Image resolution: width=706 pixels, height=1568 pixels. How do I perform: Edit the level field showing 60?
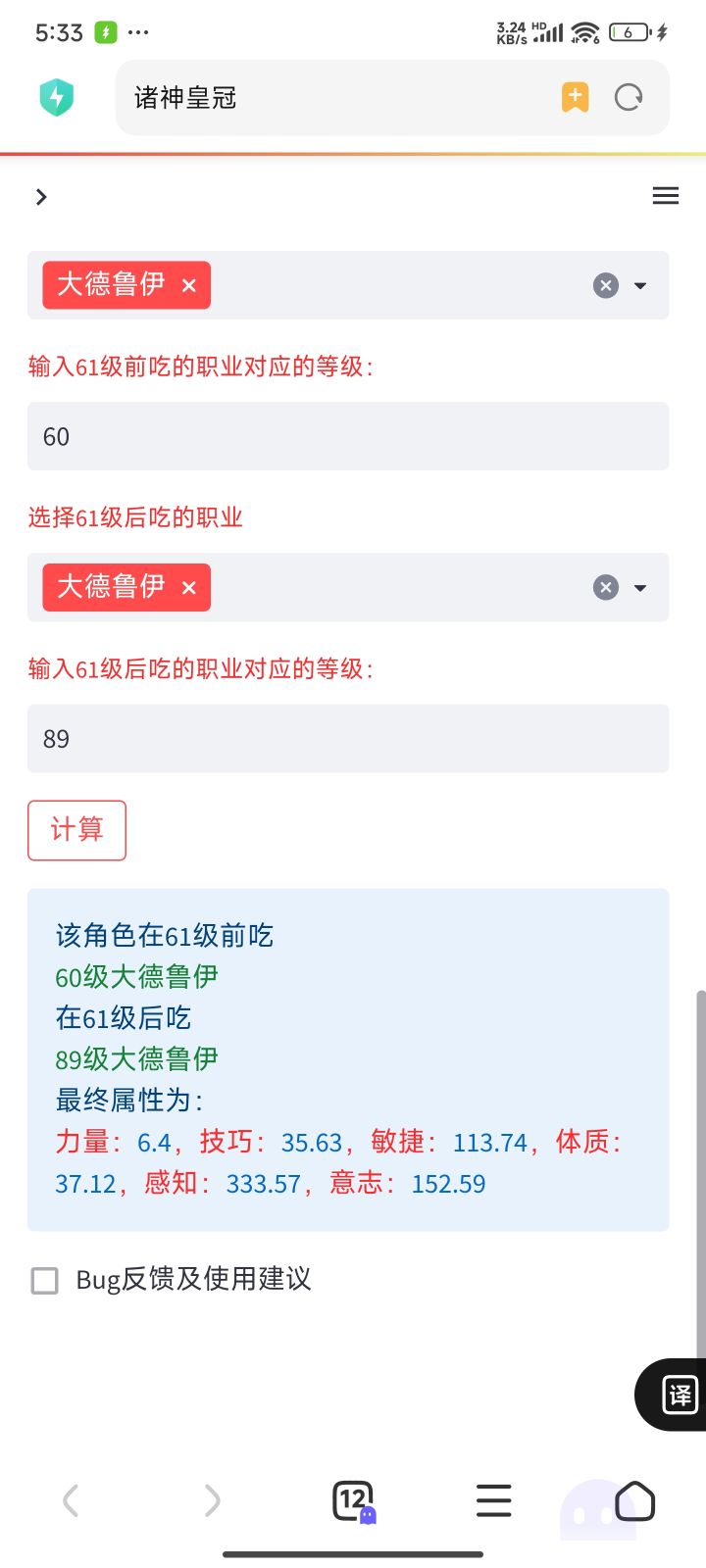click(x=348, y=436)
